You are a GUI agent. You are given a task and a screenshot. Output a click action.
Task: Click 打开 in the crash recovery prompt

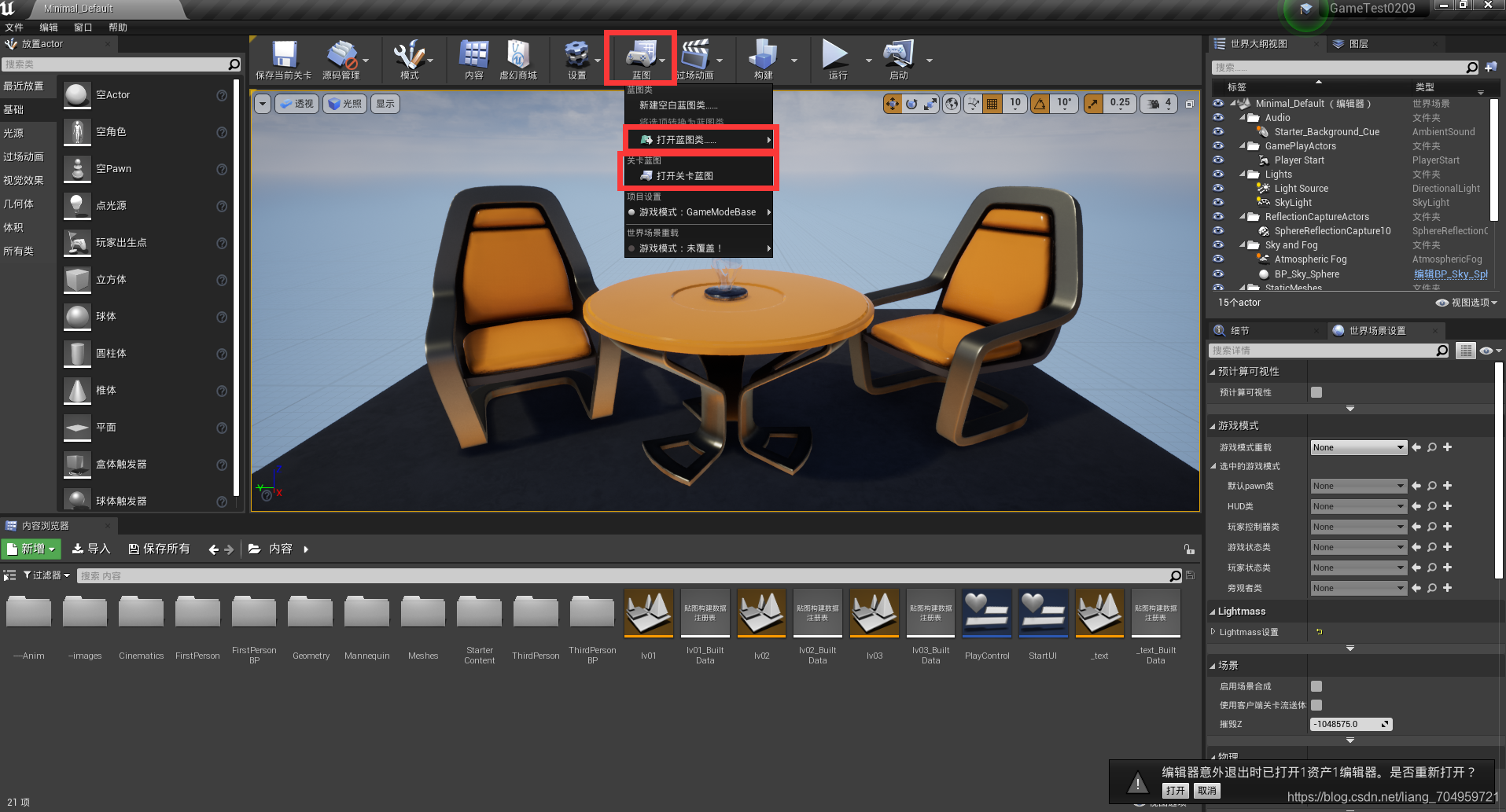click(1175, 791)
